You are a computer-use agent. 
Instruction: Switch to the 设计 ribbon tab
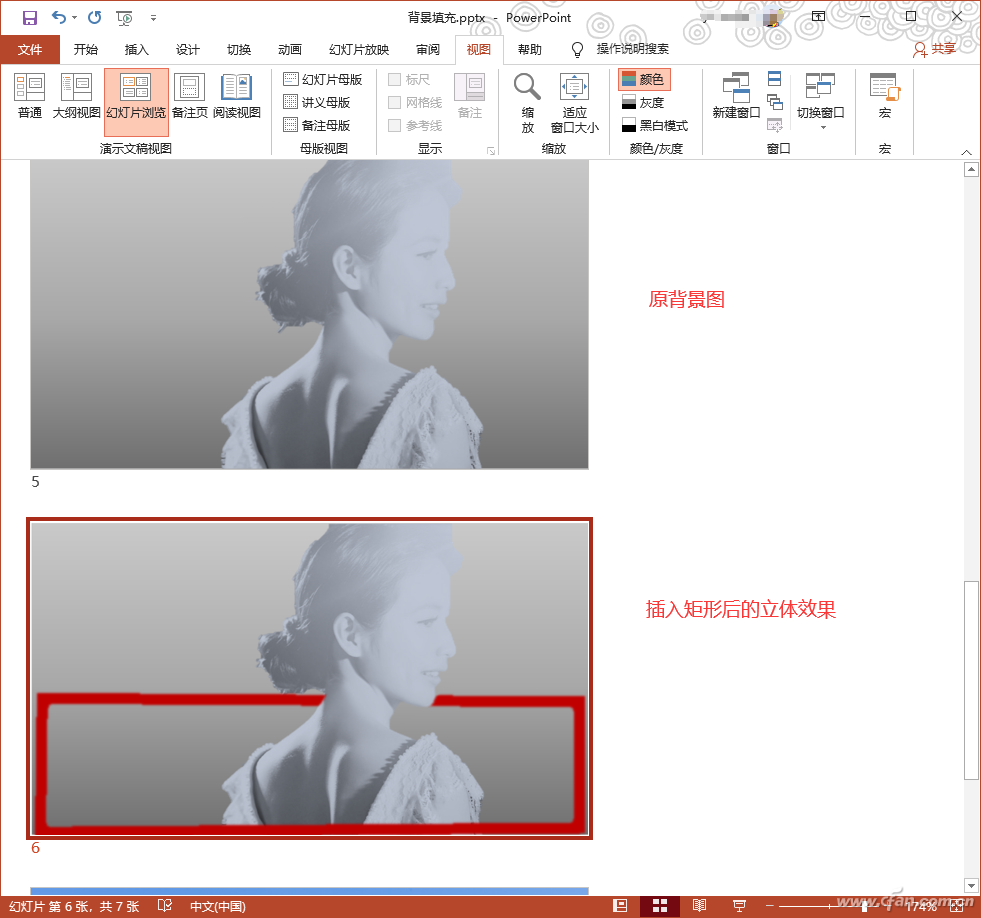click(187, 49)
